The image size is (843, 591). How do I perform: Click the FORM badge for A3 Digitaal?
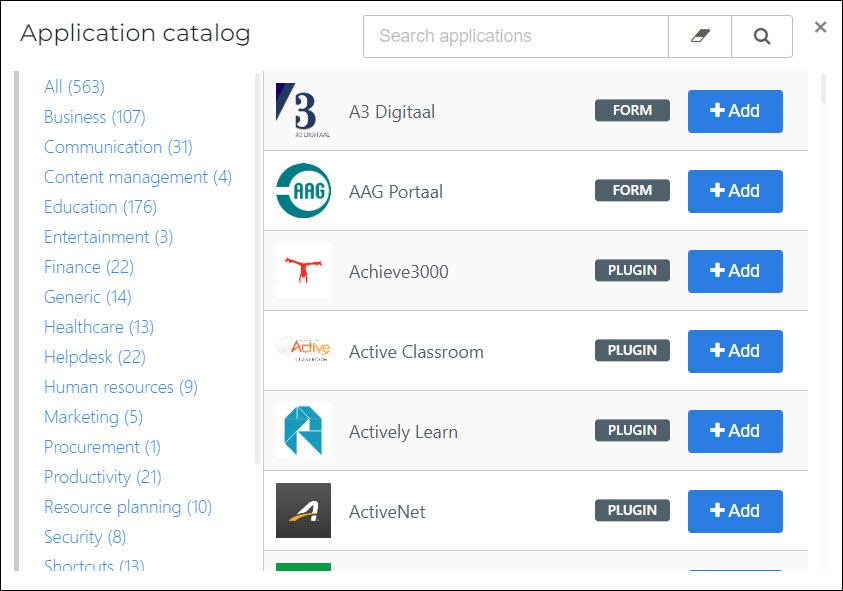[x=632, y=110]
